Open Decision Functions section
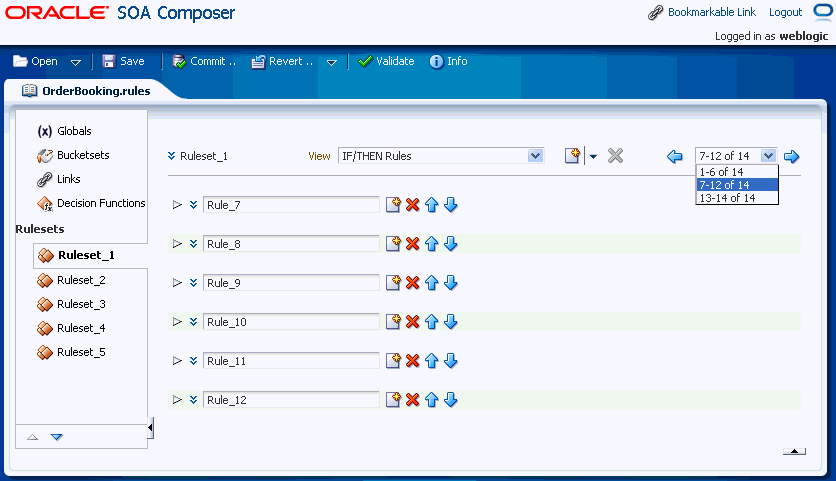 click(x=91, y=203)
